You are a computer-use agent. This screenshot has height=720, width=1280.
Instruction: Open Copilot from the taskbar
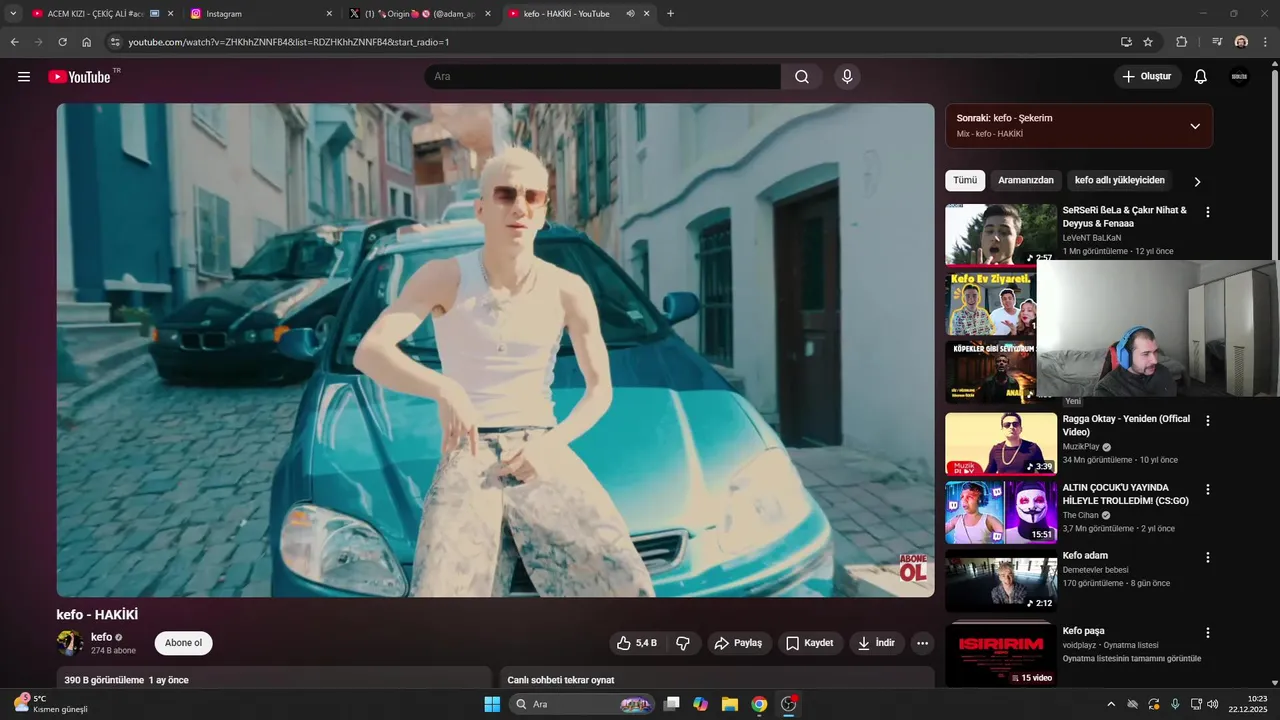pos(701,704)
